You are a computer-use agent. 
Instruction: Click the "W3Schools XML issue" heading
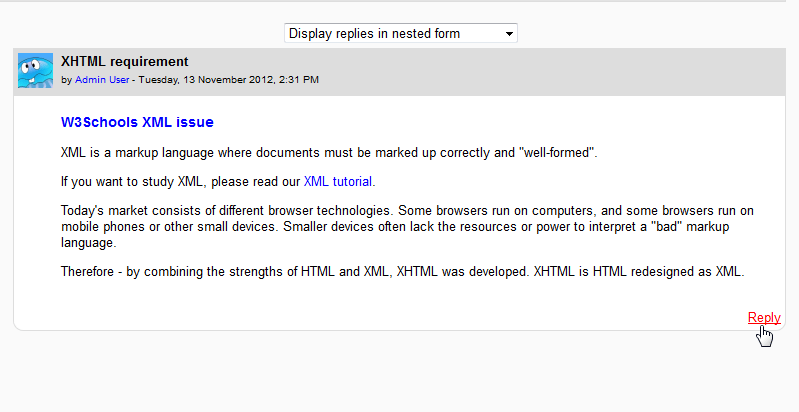pos(137,122)
